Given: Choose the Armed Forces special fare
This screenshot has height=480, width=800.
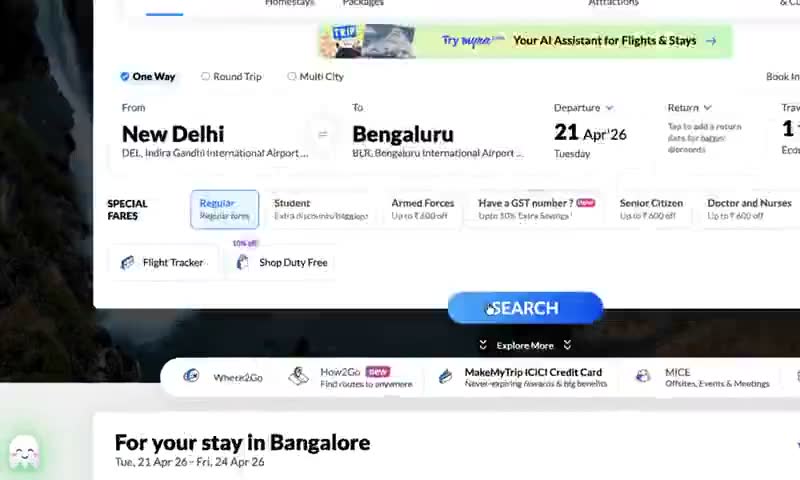Looking at the screenshot, I should (423, 209).
